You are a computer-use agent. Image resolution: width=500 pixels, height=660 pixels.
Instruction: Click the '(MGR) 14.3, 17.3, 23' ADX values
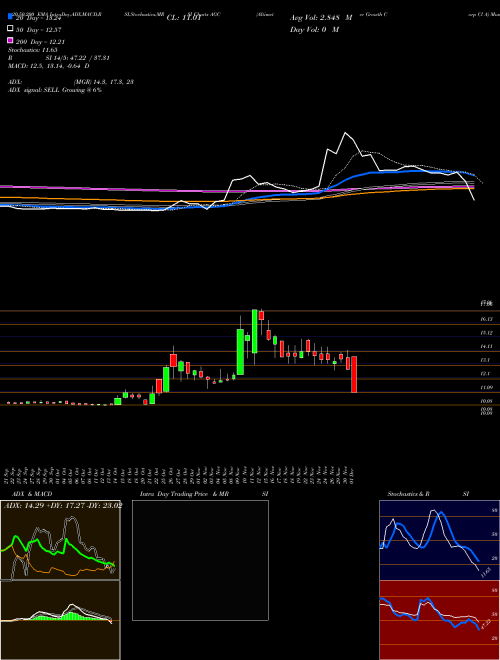click(104, 82)
